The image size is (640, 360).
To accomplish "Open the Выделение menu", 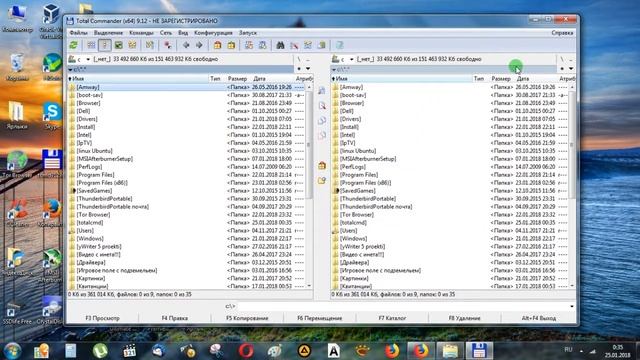I will click(108, 33).
